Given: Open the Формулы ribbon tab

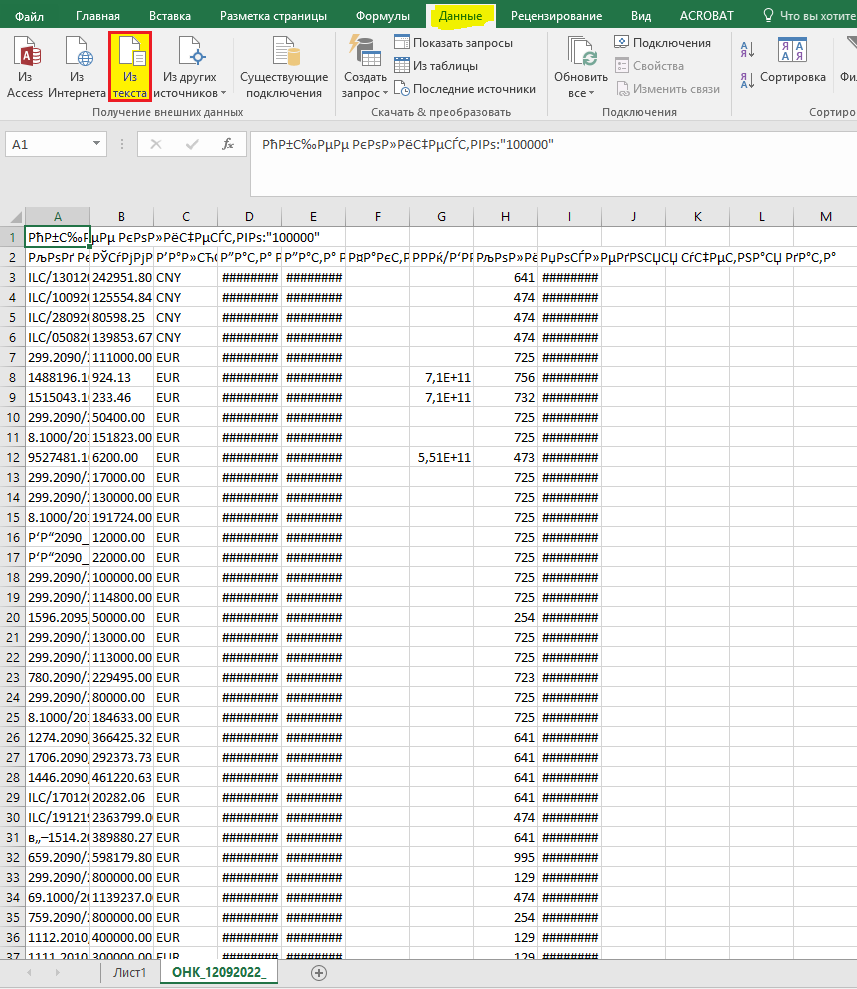Looking at the screenshot, I should [382, 16].
